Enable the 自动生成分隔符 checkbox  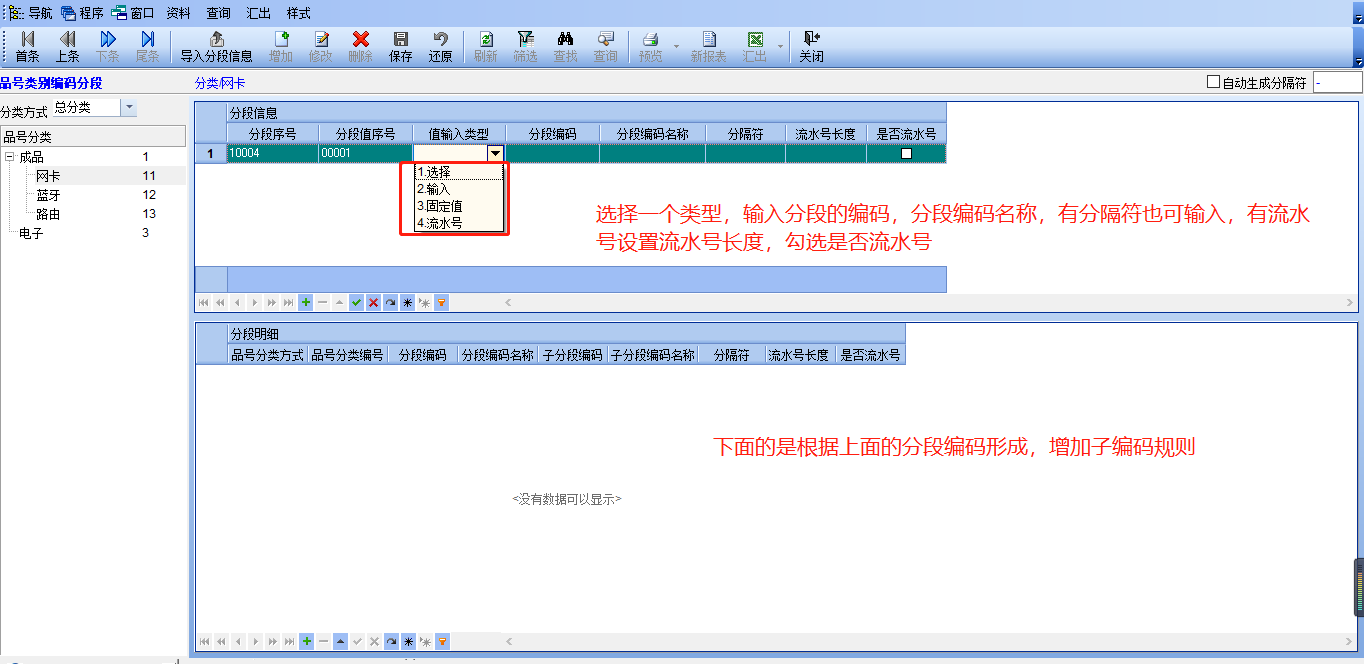click(x=1214, y=83)
